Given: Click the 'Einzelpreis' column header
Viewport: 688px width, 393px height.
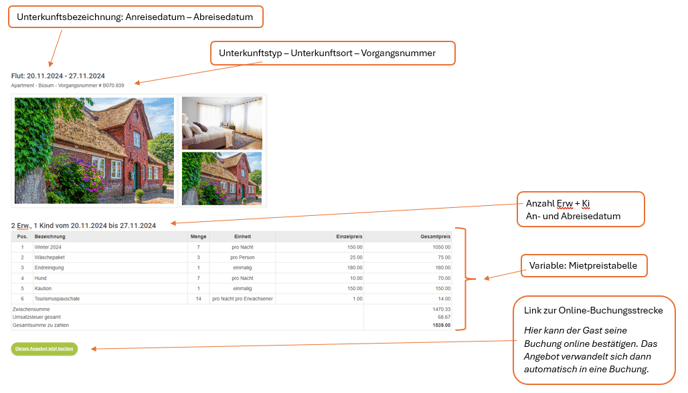Looking at the screenshot, I should click(x=349, y=236).
